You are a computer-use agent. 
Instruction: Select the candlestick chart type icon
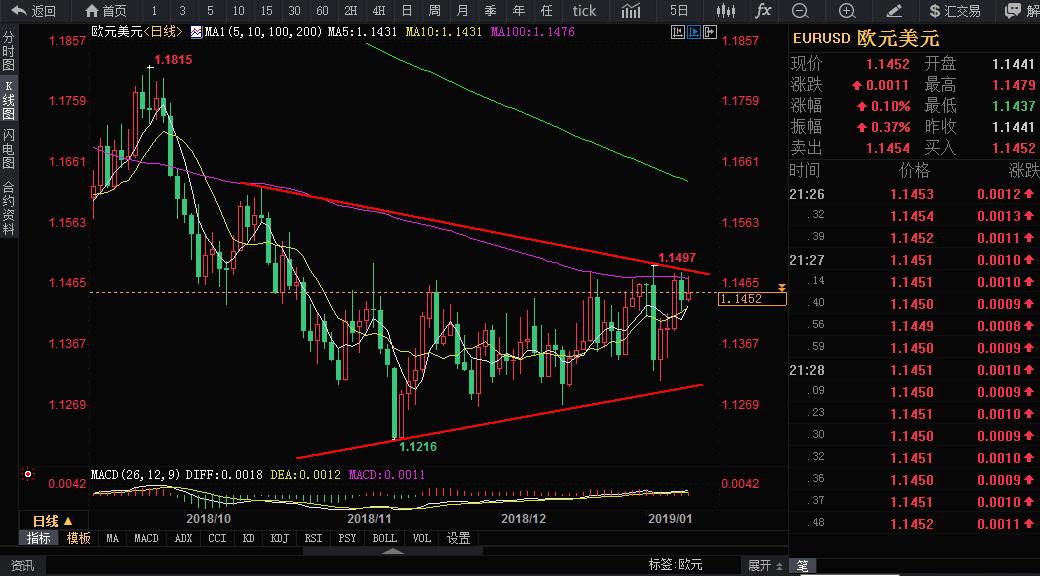(x=726, y=11)
